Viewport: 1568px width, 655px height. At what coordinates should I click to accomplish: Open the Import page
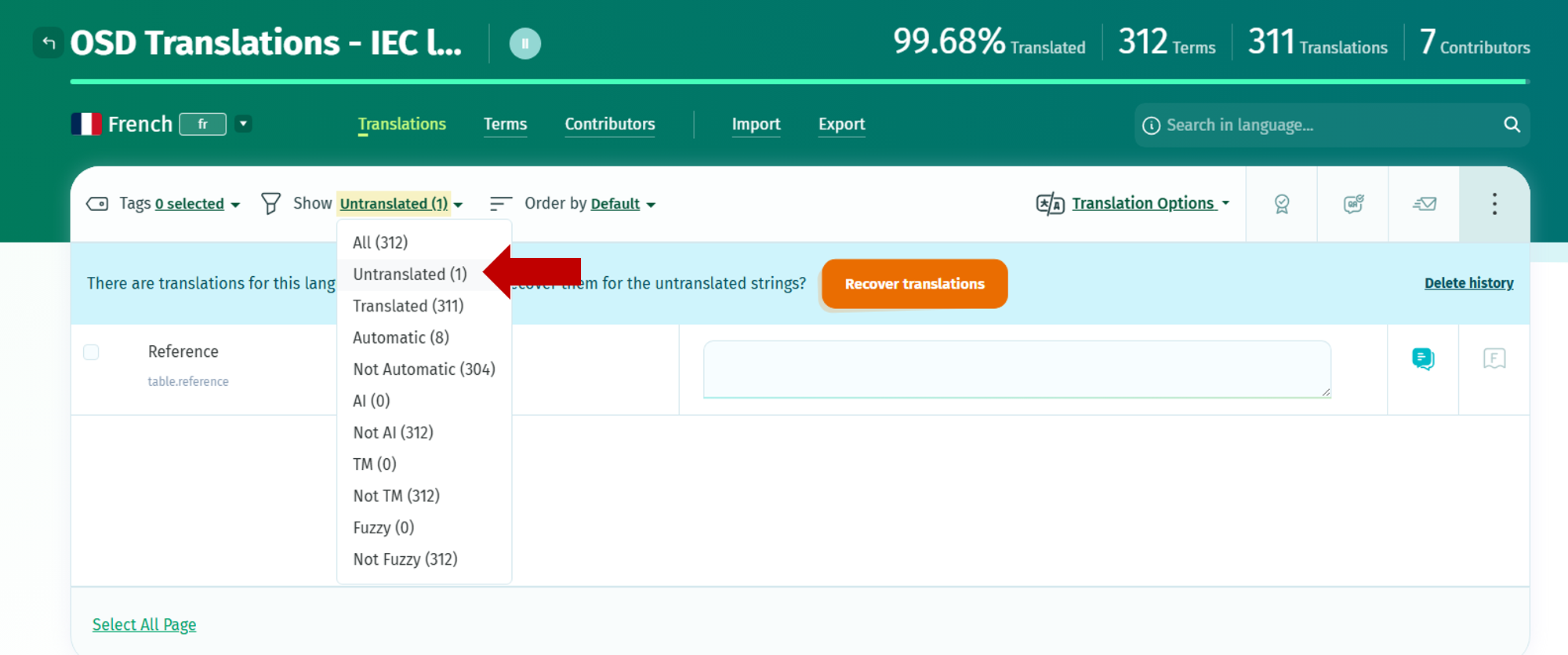(757, 124)
